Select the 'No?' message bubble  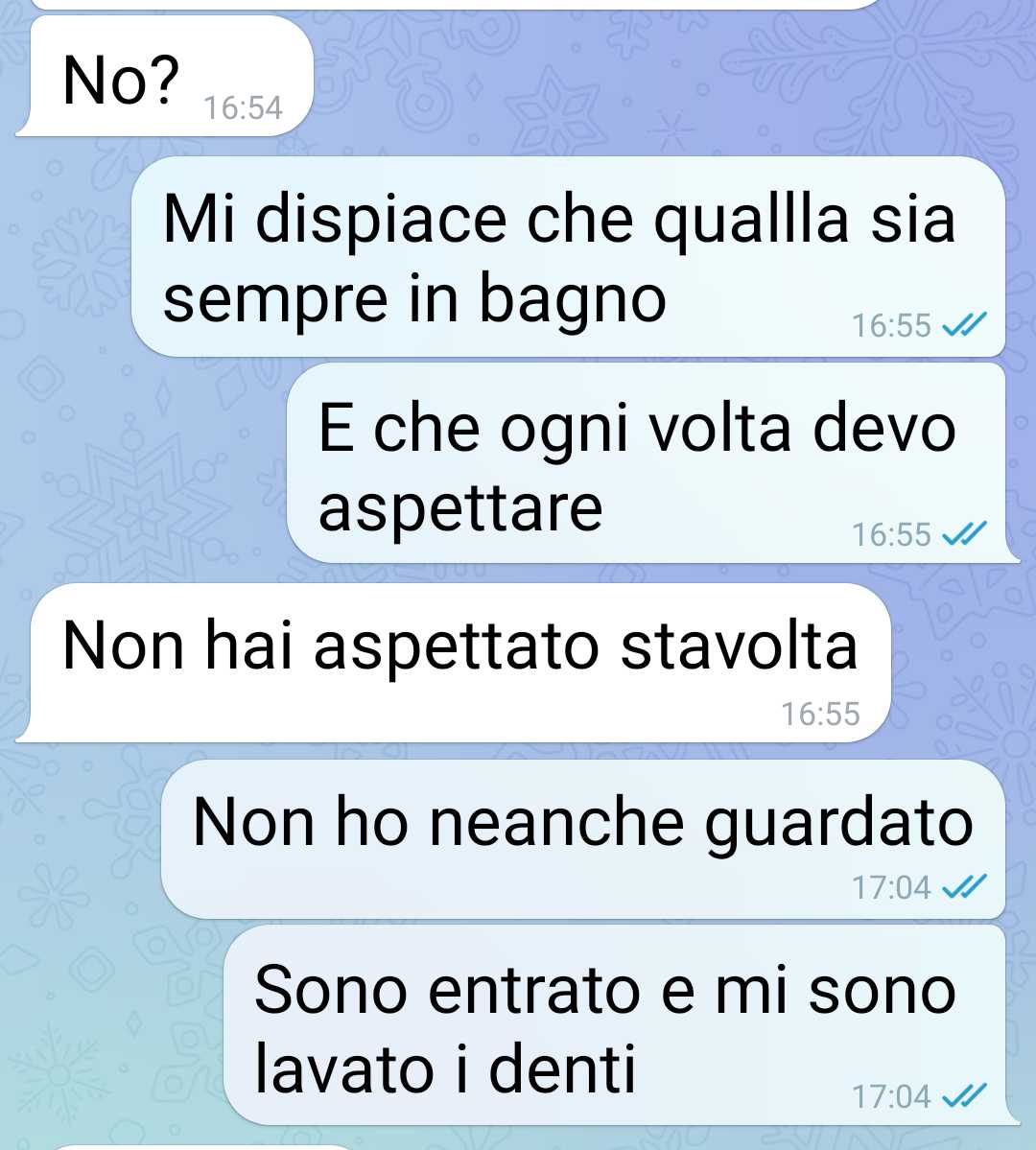click(165, 77)
